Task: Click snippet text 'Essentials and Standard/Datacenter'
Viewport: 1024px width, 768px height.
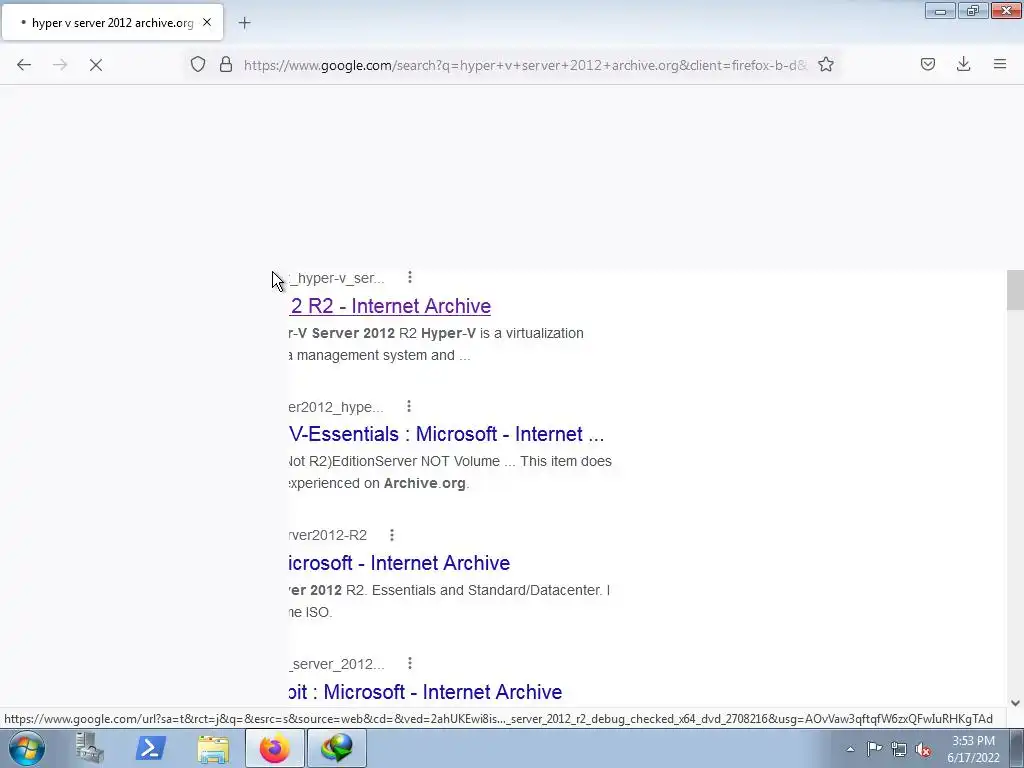Action: click(486, 590)
